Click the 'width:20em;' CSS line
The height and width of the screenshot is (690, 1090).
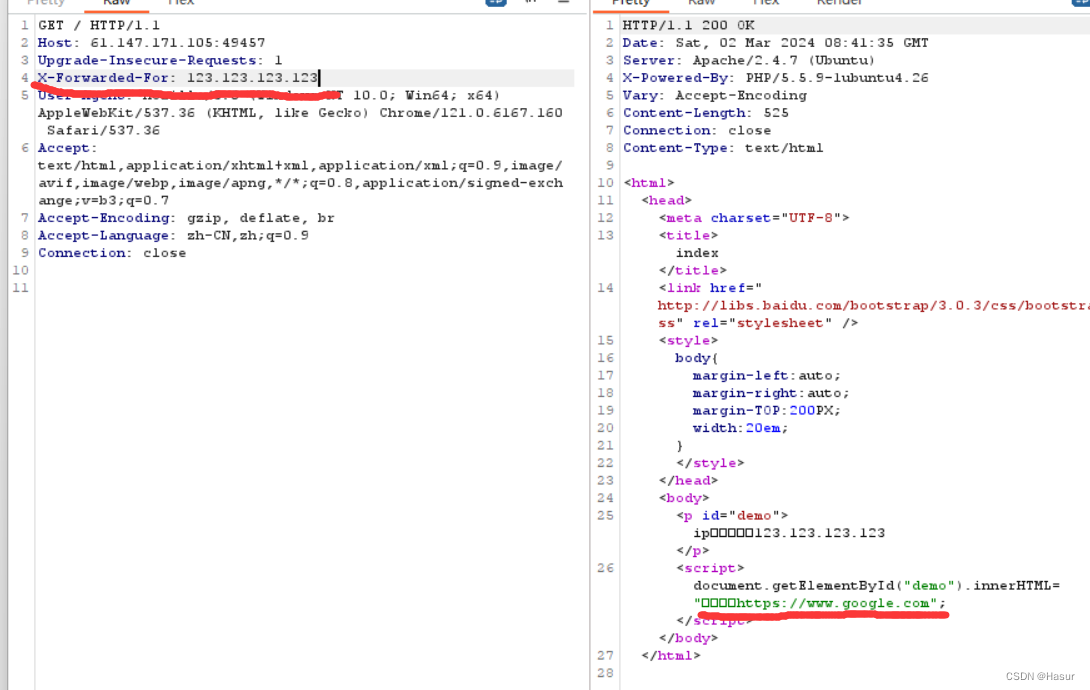740,427
